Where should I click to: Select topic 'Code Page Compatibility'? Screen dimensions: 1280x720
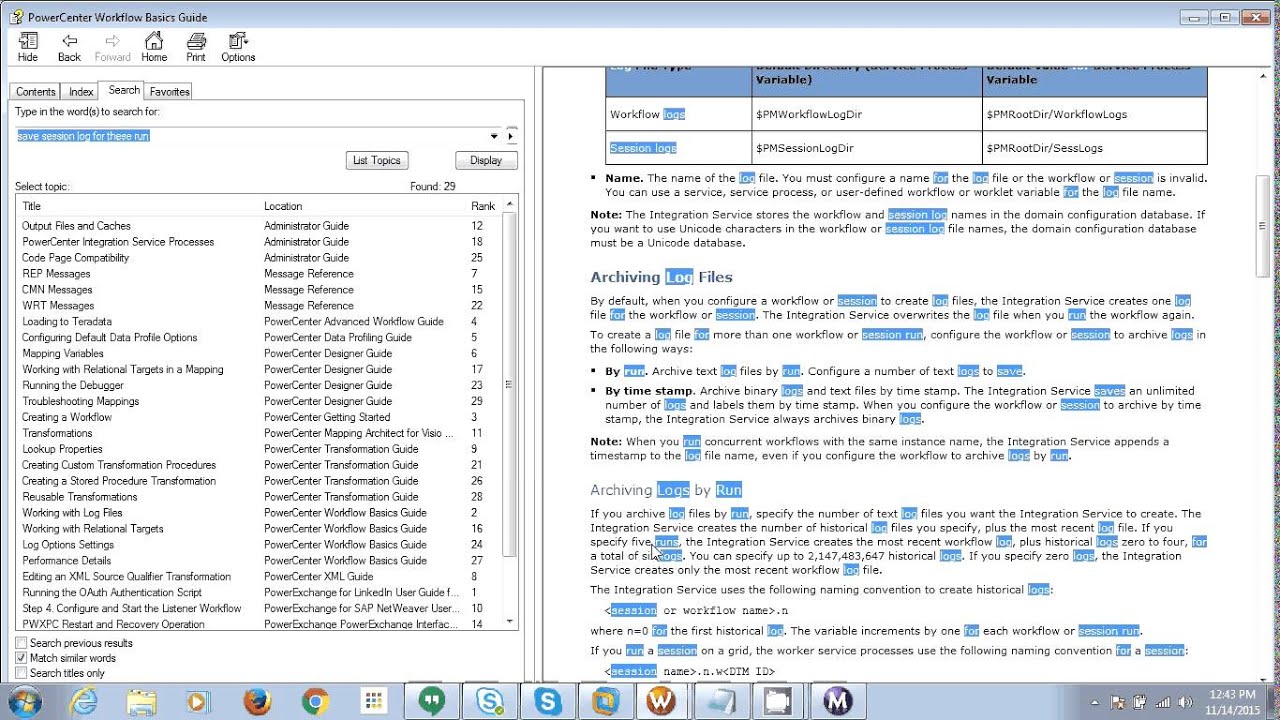tap(76, 258)
